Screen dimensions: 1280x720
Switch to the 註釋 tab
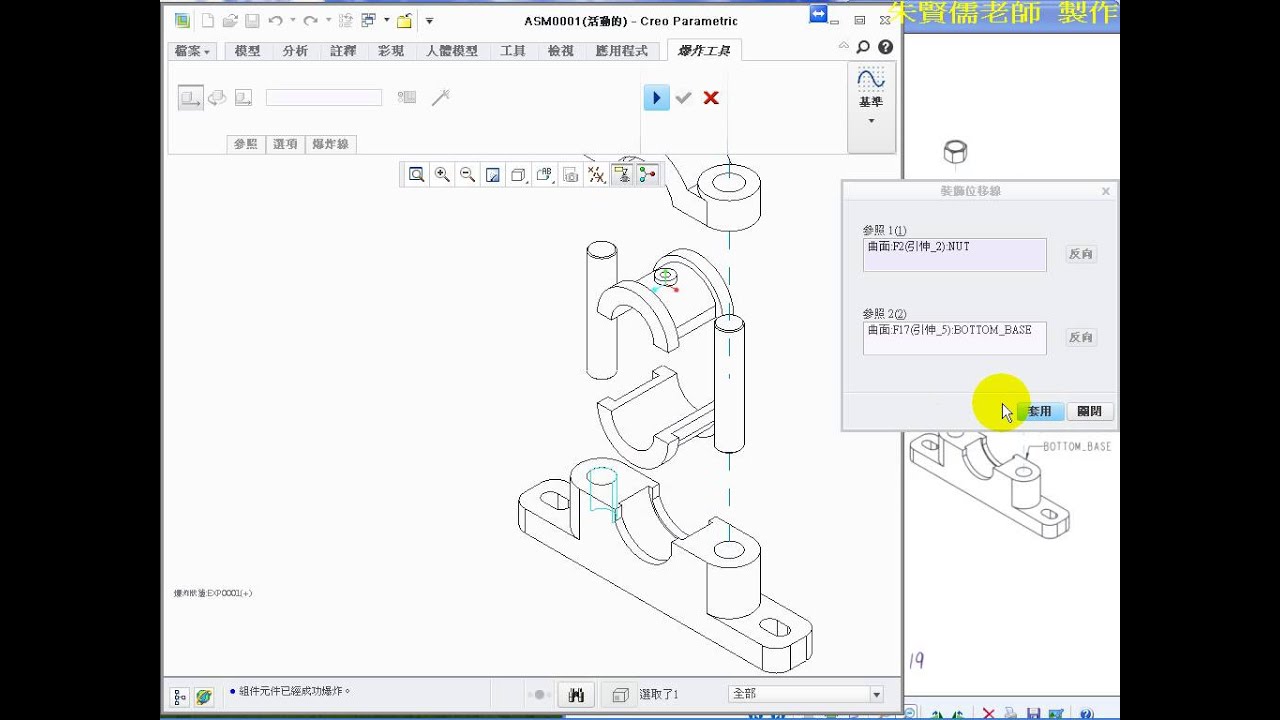point(343,51)
